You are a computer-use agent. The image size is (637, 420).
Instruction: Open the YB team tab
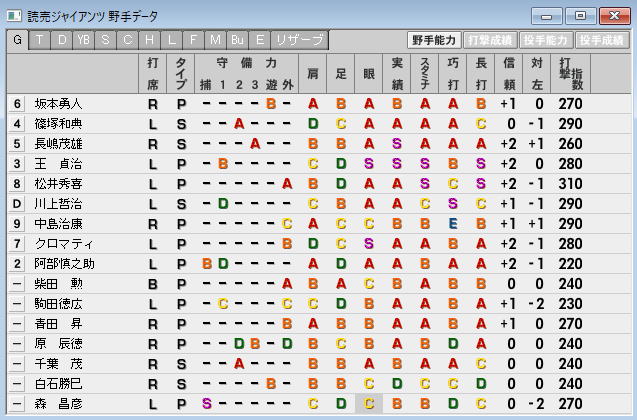click(83, 40)
